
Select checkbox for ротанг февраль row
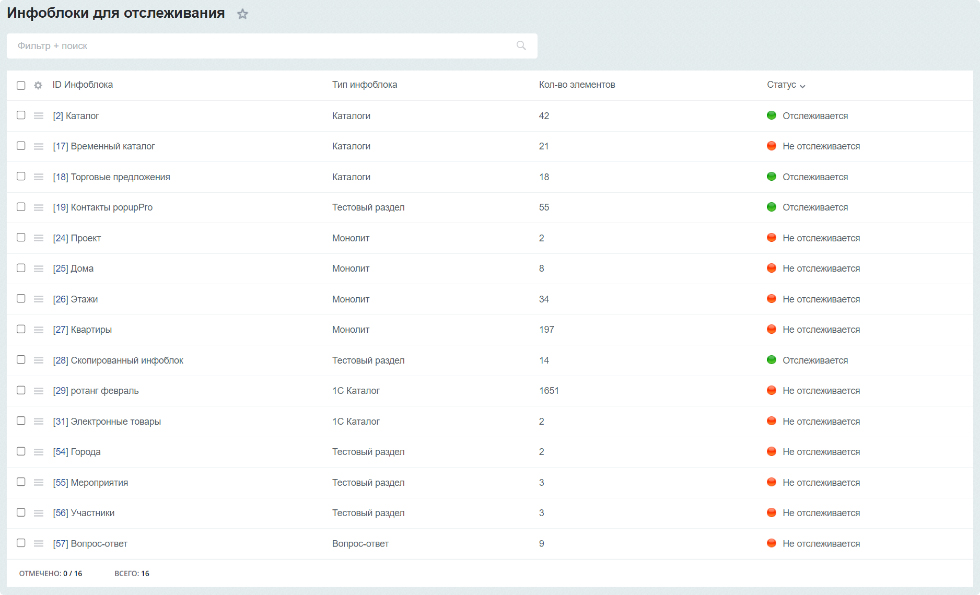coord(21,391)
